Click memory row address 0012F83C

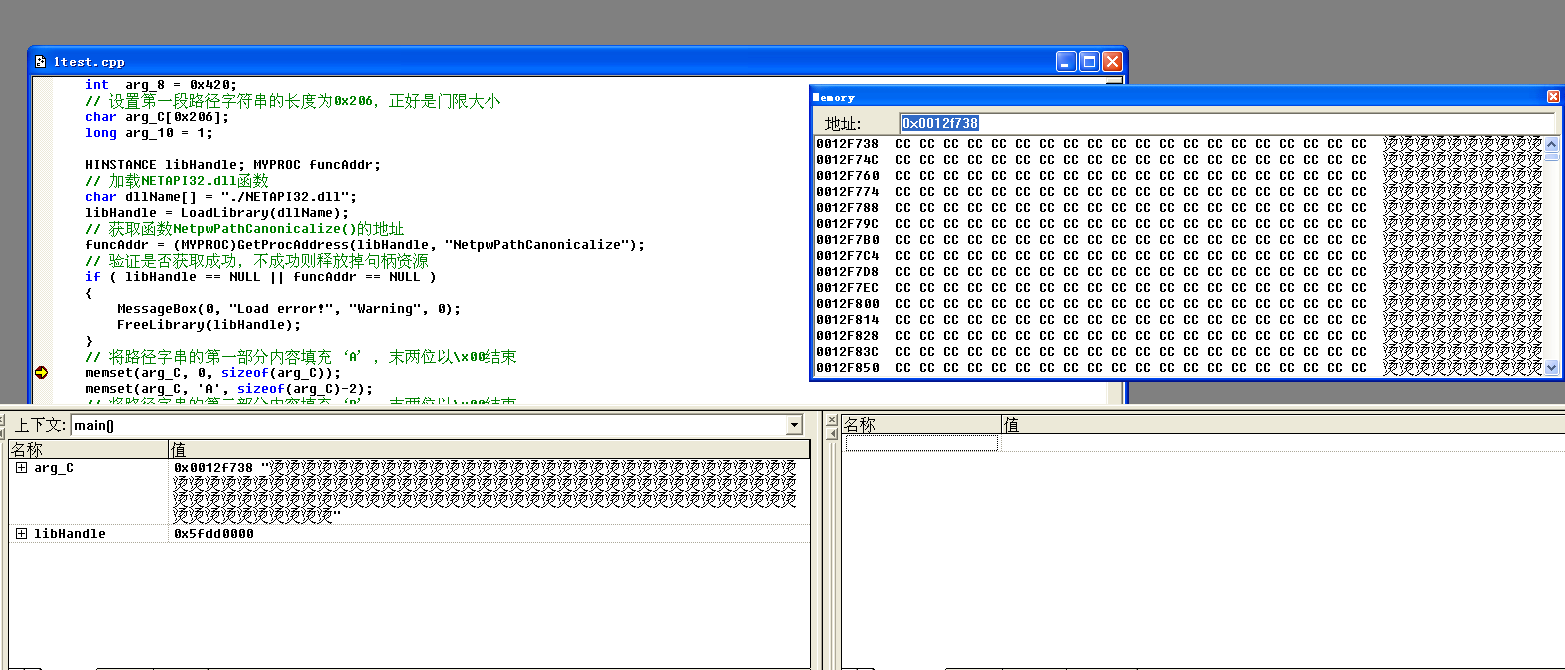[848, 352]
